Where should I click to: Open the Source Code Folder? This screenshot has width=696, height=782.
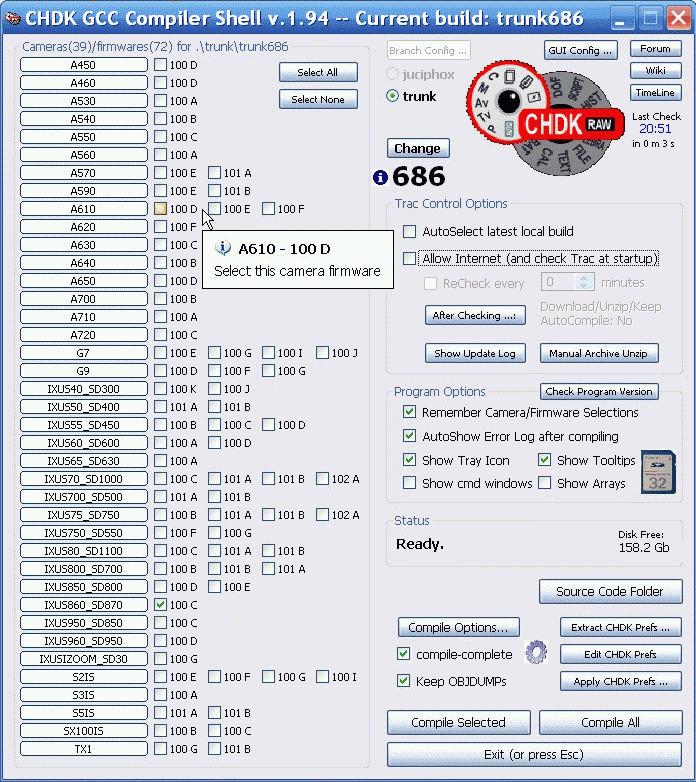pyautogui.click(x=610, y=591)
